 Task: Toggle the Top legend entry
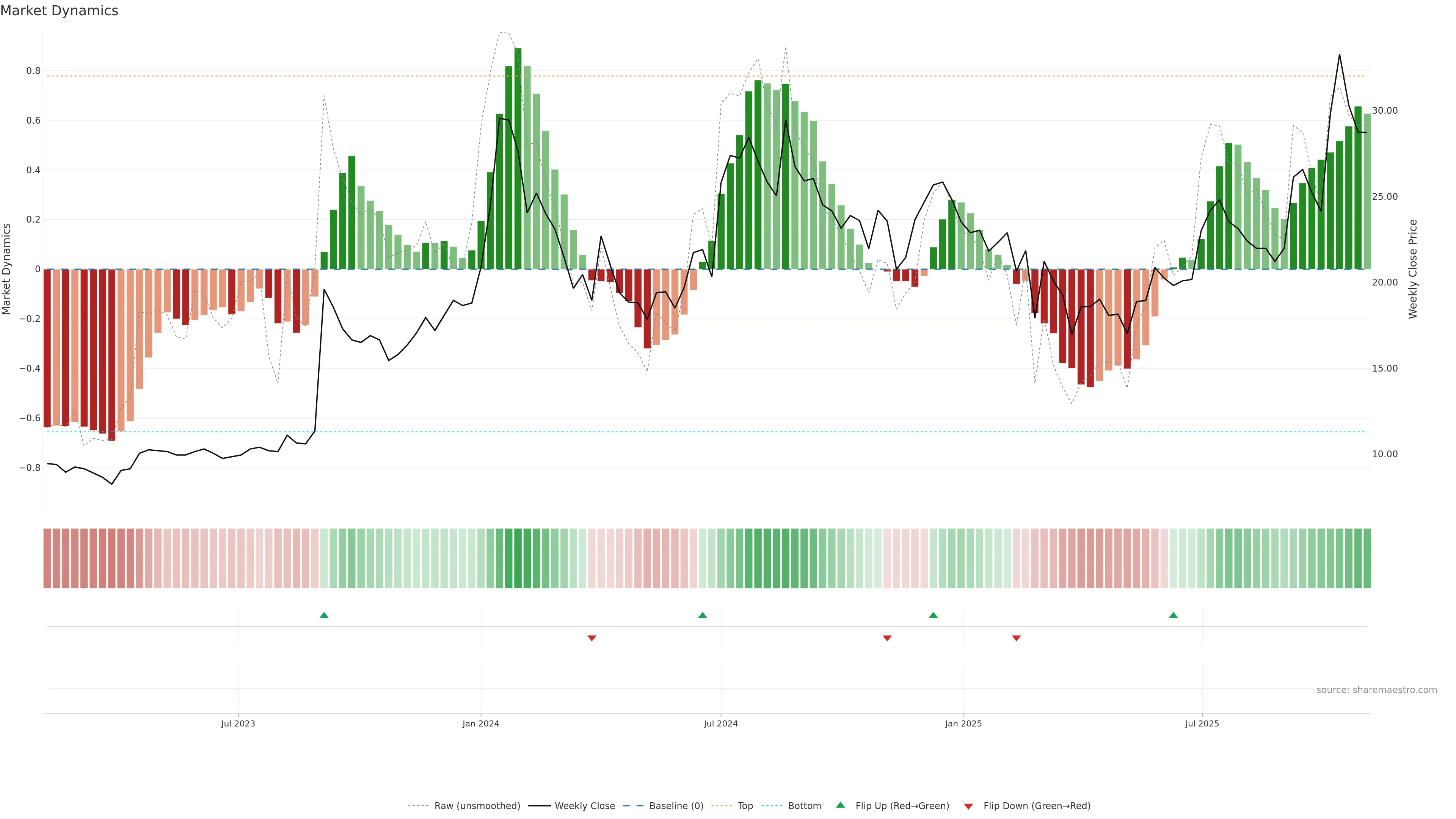tap(745, 806)
